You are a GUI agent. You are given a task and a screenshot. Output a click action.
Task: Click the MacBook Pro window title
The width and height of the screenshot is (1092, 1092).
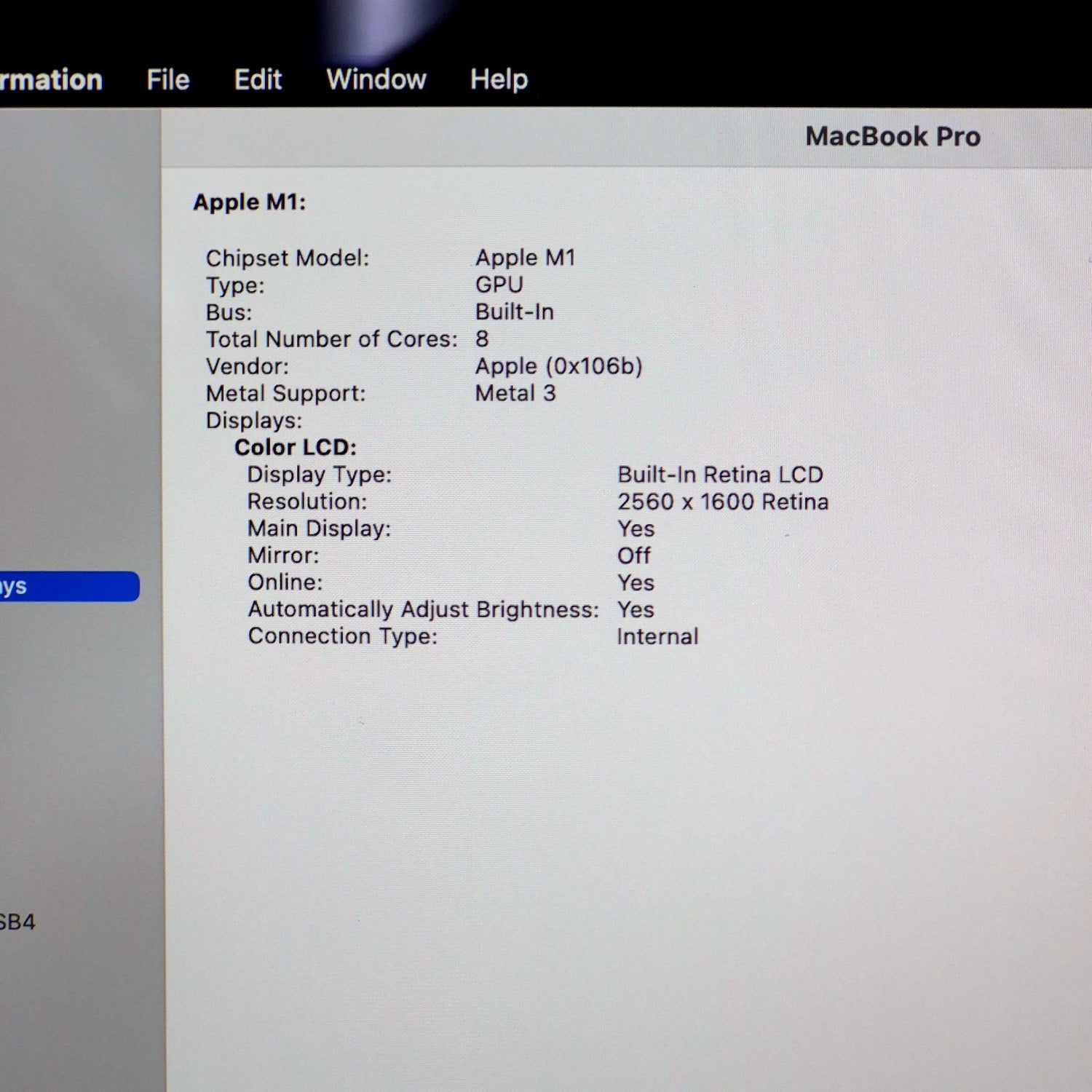893,137
